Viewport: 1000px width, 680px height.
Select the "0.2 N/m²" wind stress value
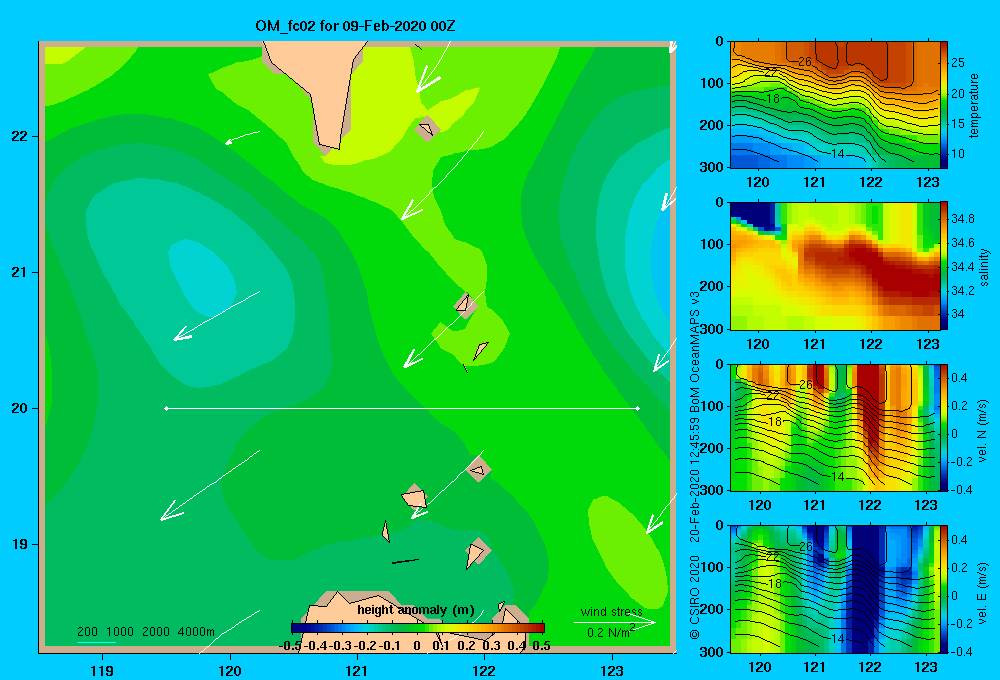[610, 632]
